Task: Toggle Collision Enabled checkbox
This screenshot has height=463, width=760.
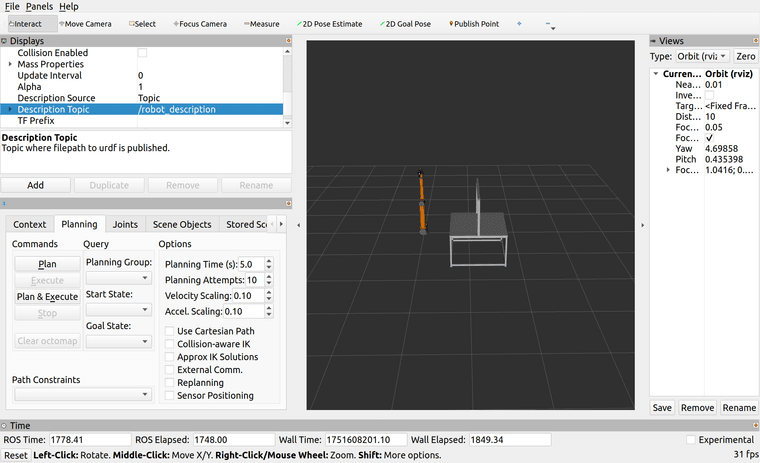Action: point(142,52)
